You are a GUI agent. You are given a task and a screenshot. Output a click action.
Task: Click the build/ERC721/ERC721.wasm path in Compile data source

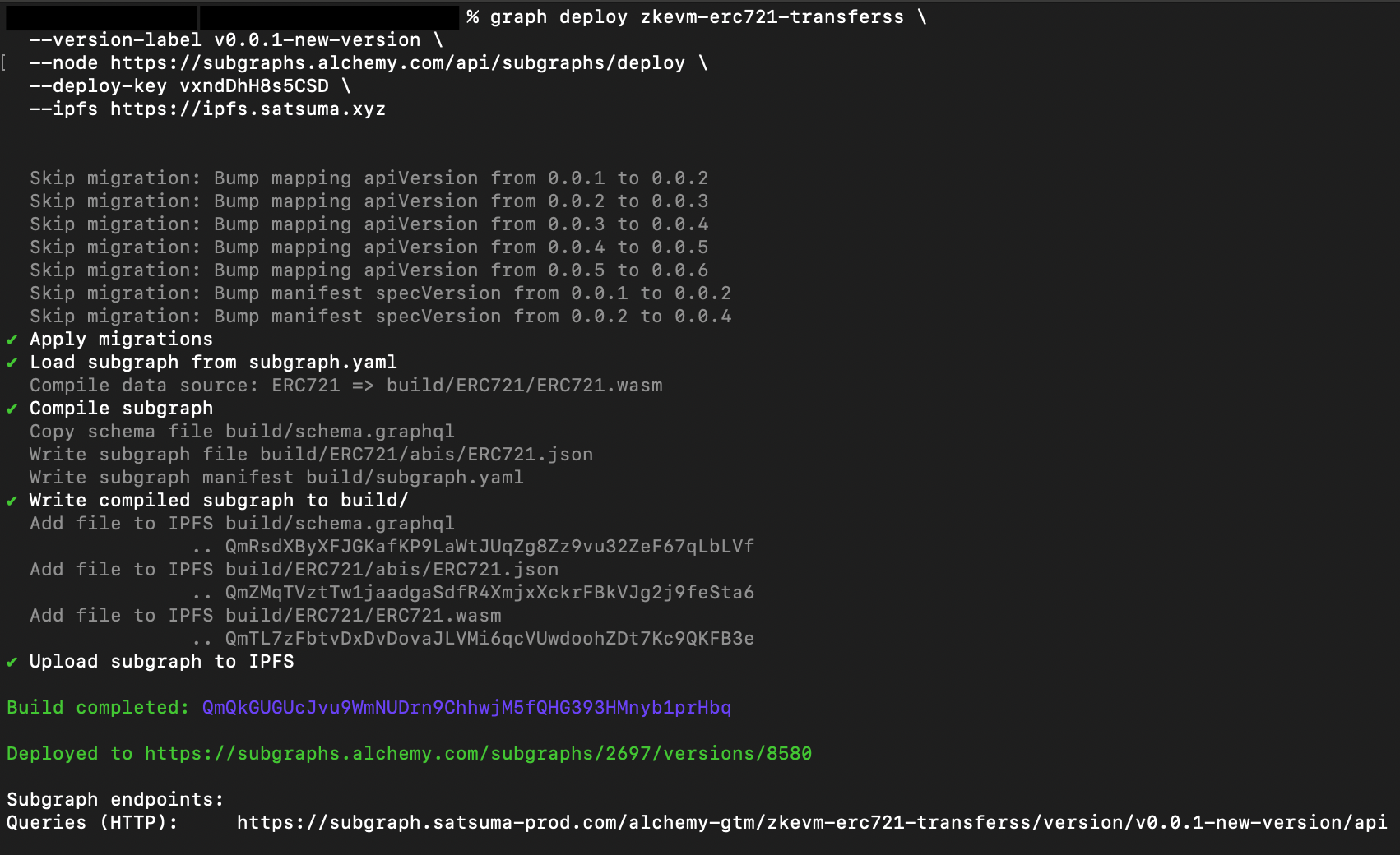(524, 386)
